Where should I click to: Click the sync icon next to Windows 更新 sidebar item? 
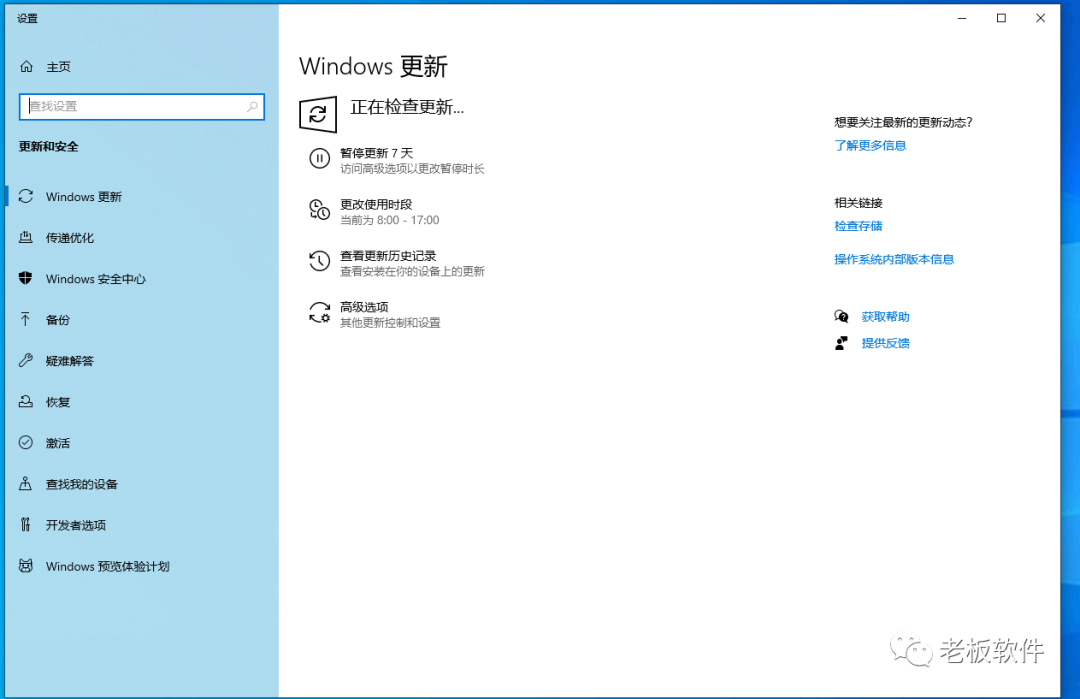click(x=26, y=196)
